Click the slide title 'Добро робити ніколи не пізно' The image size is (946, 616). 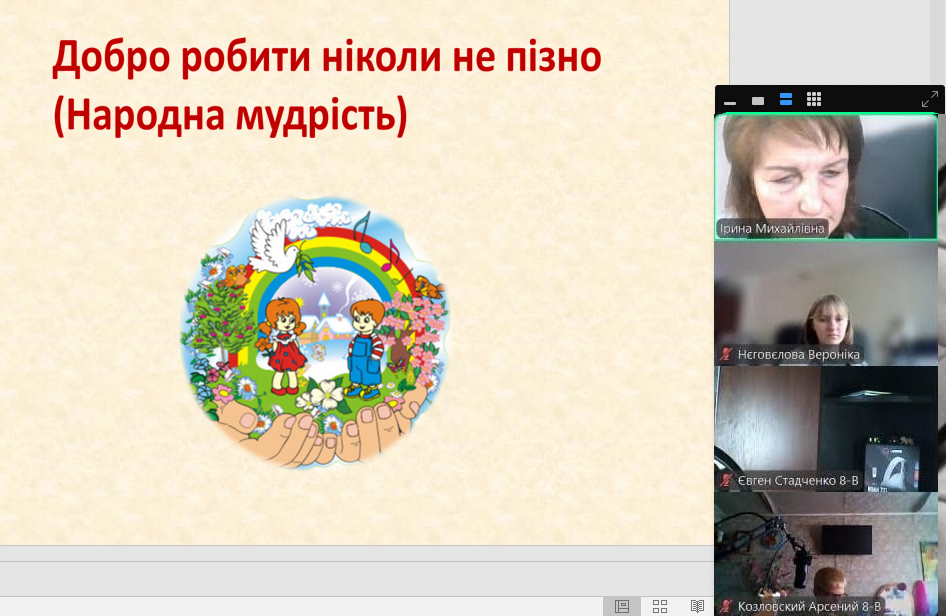327,60
